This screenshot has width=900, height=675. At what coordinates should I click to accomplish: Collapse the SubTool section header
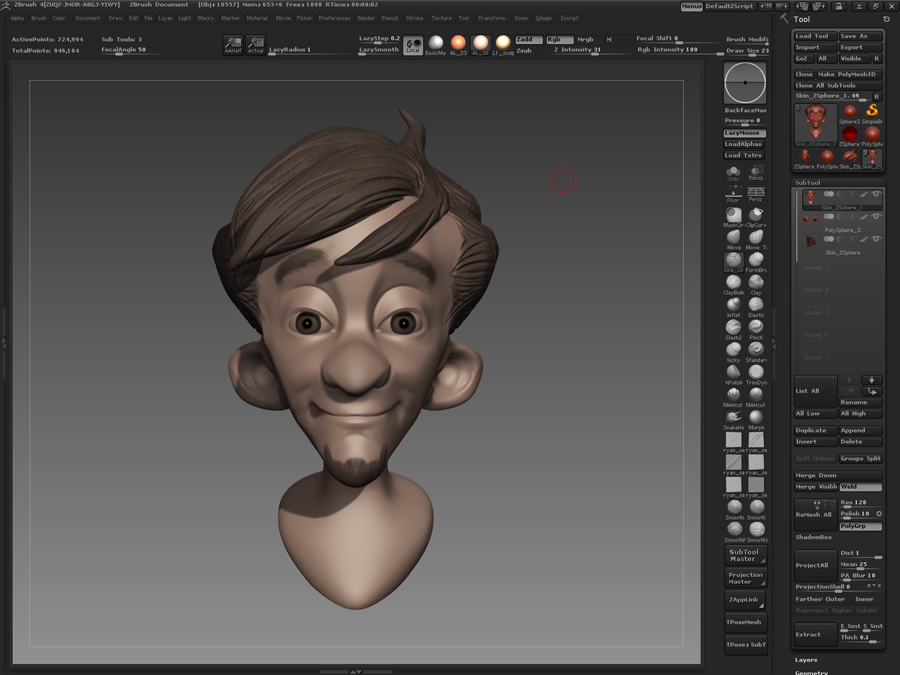coord(807,183)
